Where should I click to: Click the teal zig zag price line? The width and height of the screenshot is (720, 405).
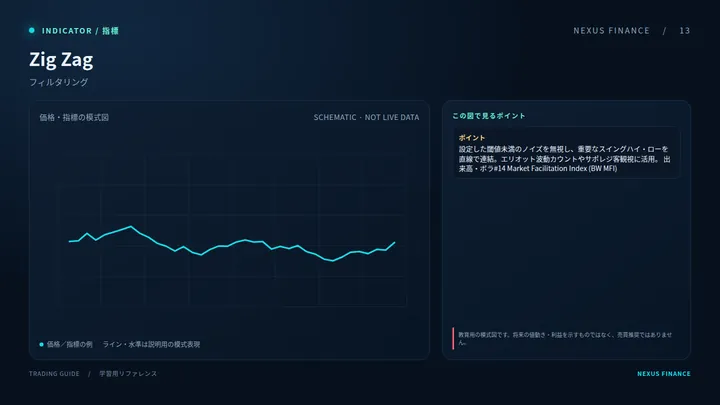tap(232, 244)
